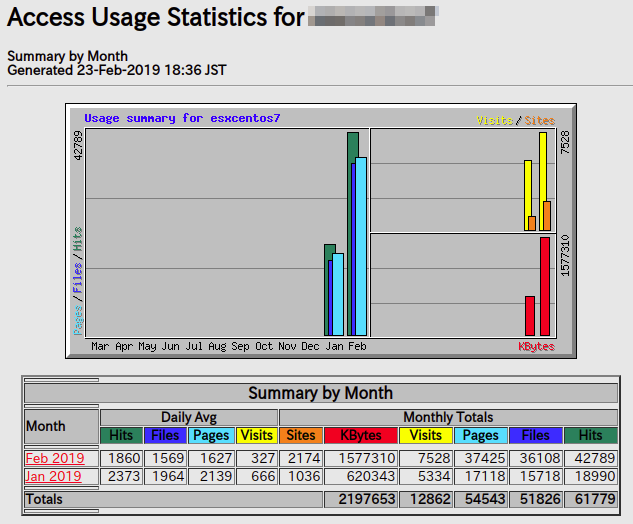Click the green Hits header under Daily Avg
This screenshot has width=633, height=524.
click(122, 436)
